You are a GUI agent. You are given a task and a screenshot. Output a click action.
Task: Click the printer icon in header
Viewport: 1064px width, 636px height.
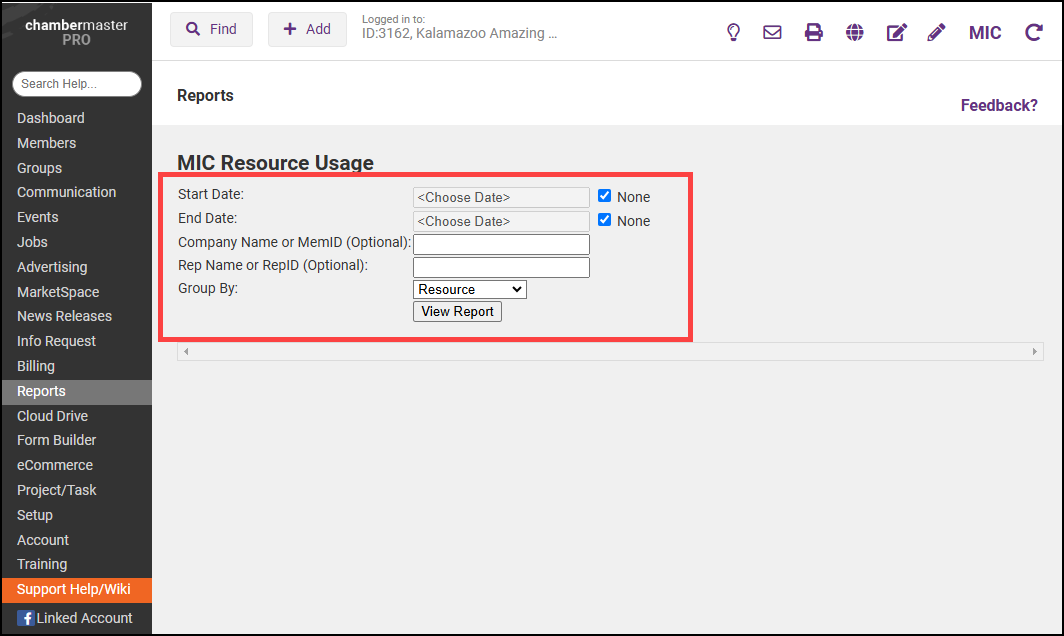(814, 32)
